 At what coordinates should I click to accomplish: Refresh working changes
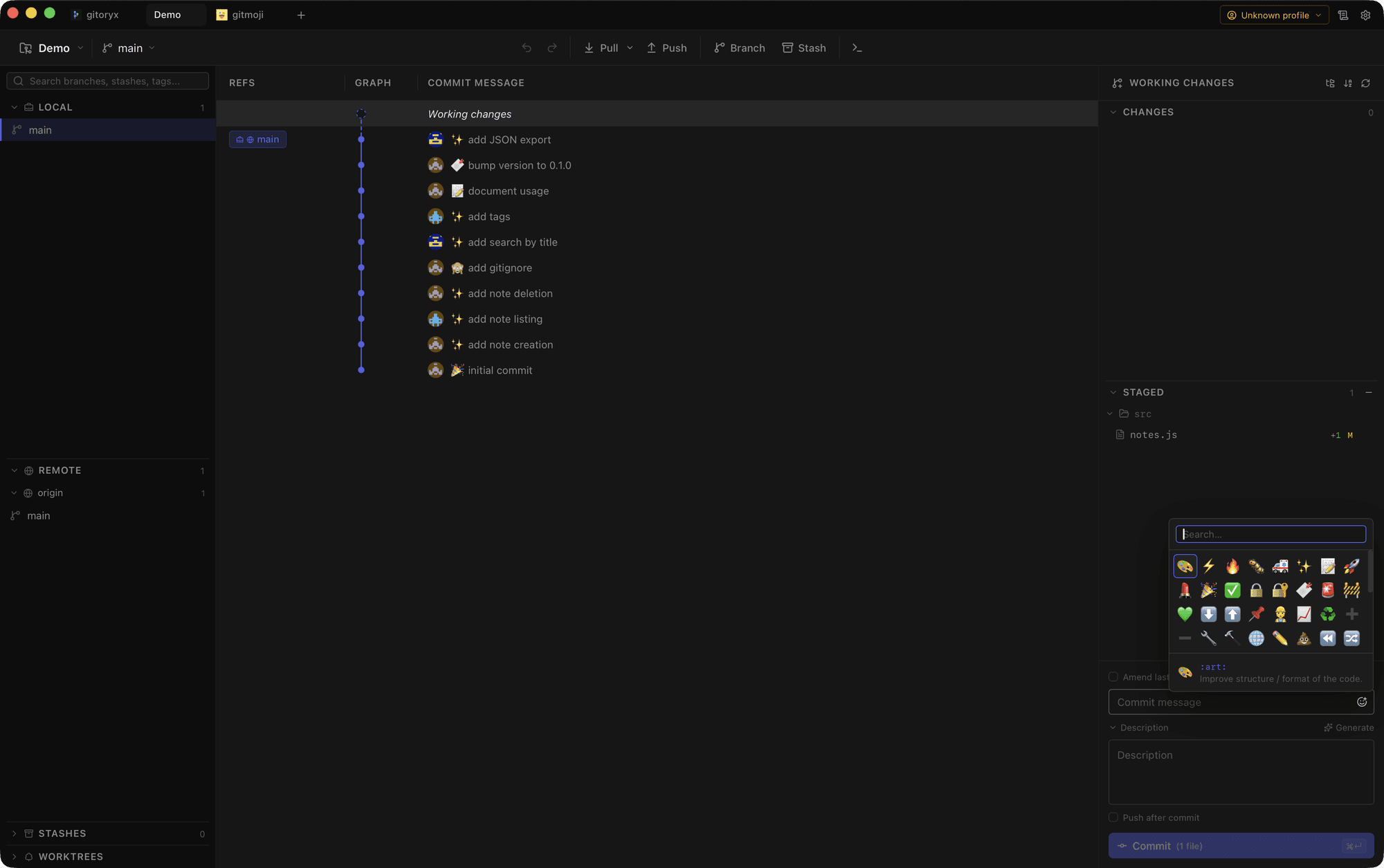pos(1365,83)
